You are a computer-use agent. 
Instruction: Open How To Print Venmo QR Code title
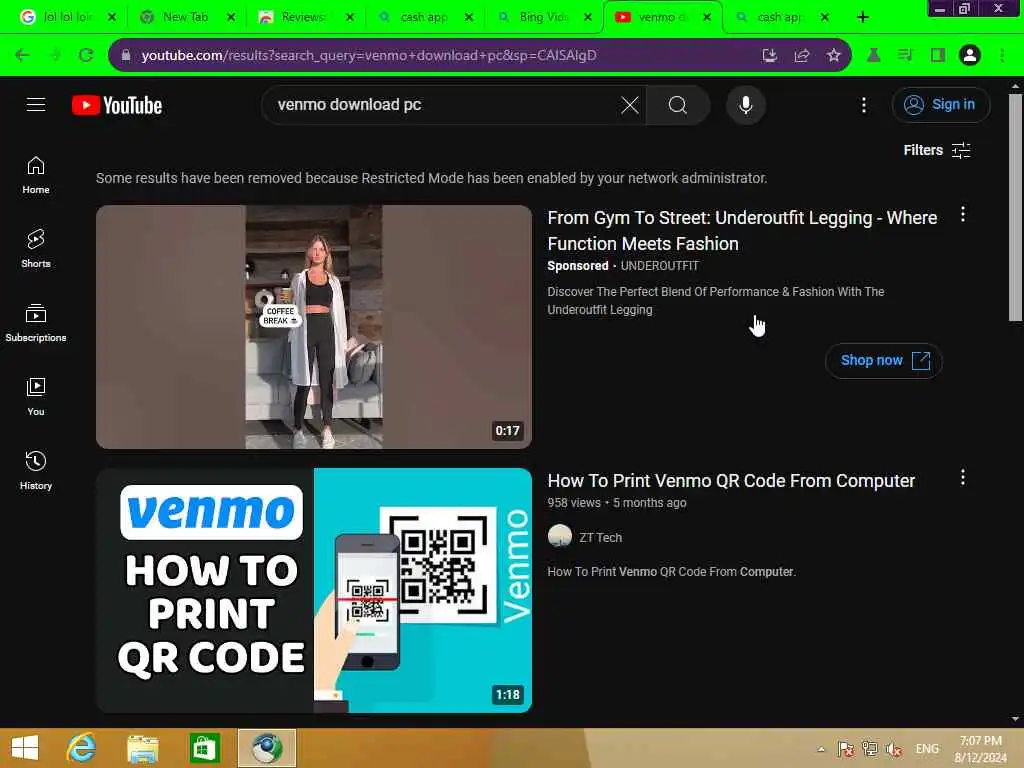coord(731,481)
